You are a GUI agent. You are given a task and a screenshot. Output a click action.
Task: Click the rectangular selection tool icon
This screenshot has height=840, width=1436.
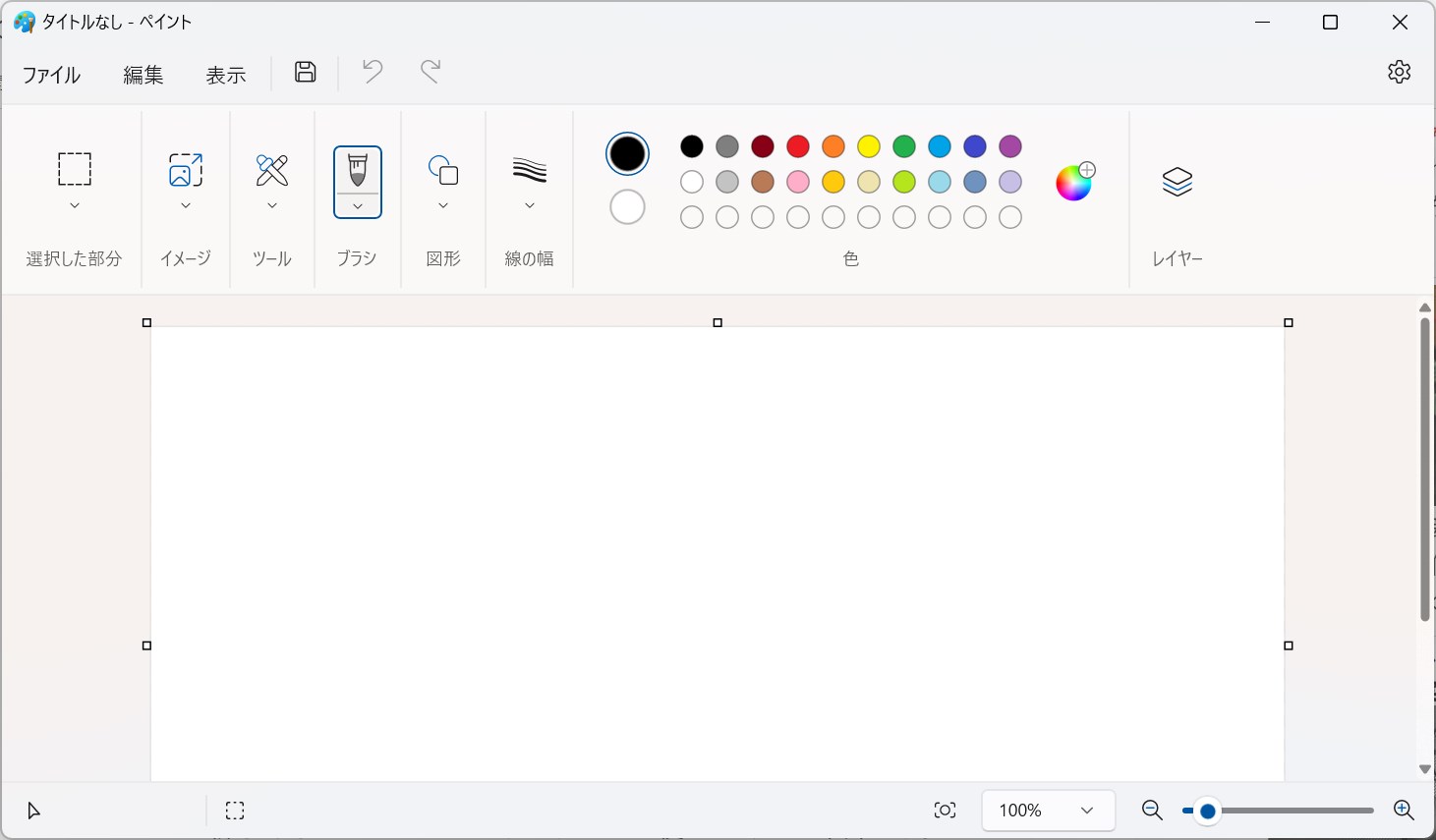click(x=75, y=169)
